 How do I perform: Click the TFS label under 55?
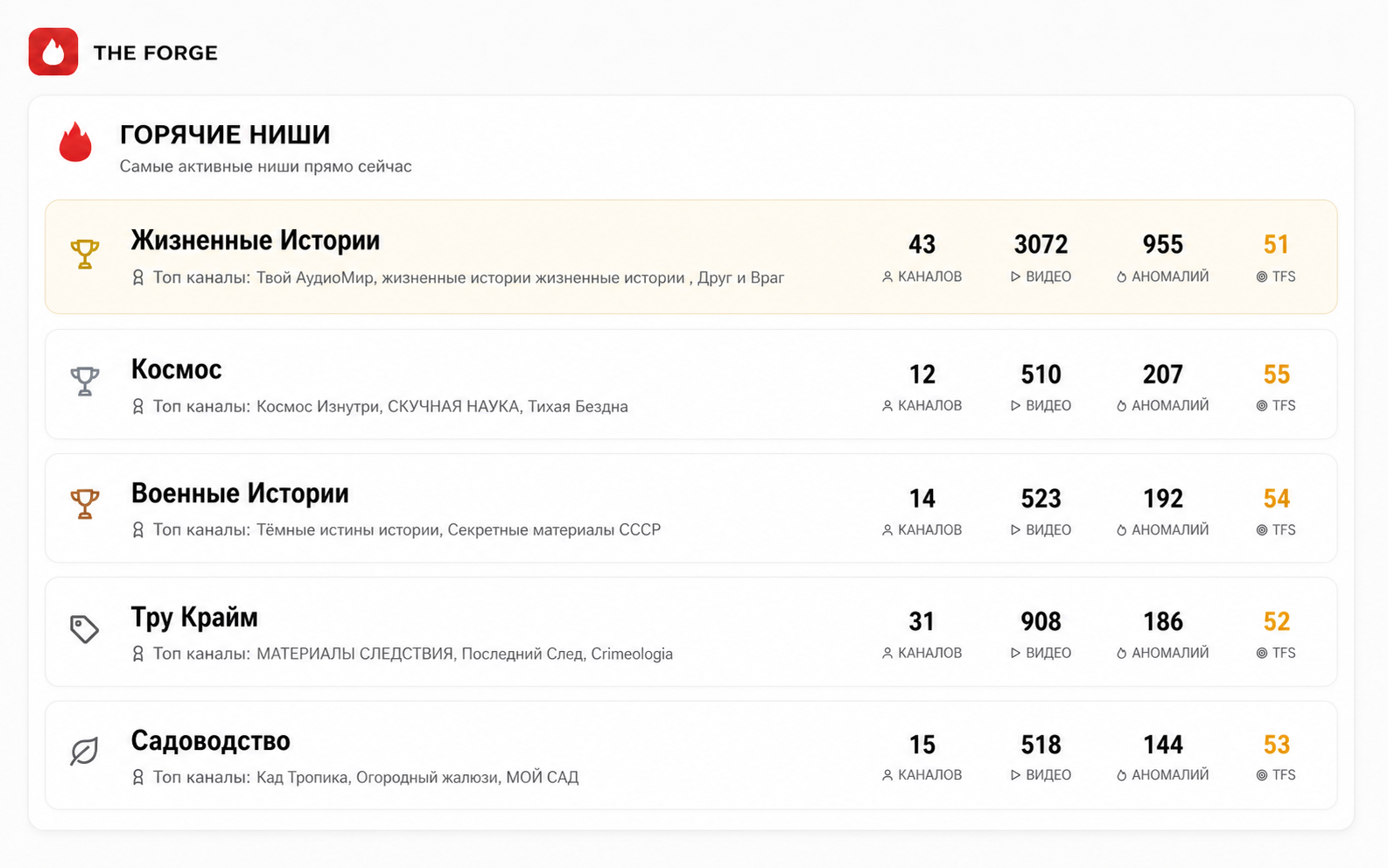coord(1284,405)
